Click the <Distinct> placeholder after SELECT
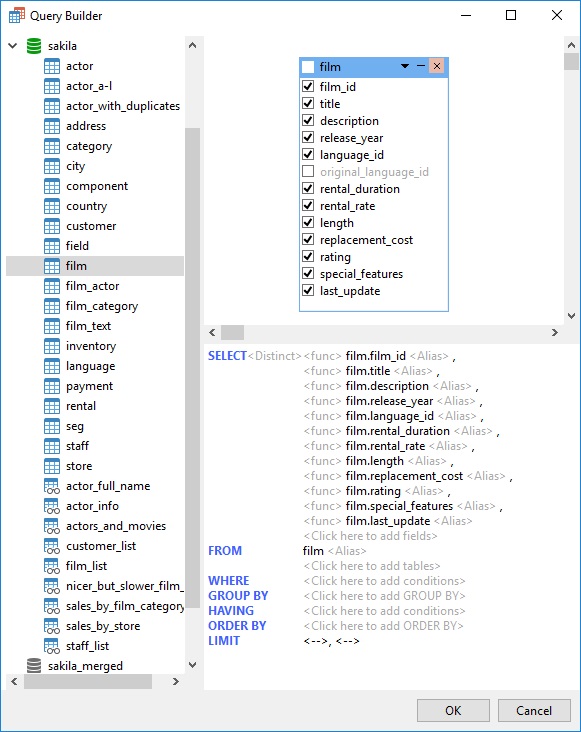 click(274, 356)
